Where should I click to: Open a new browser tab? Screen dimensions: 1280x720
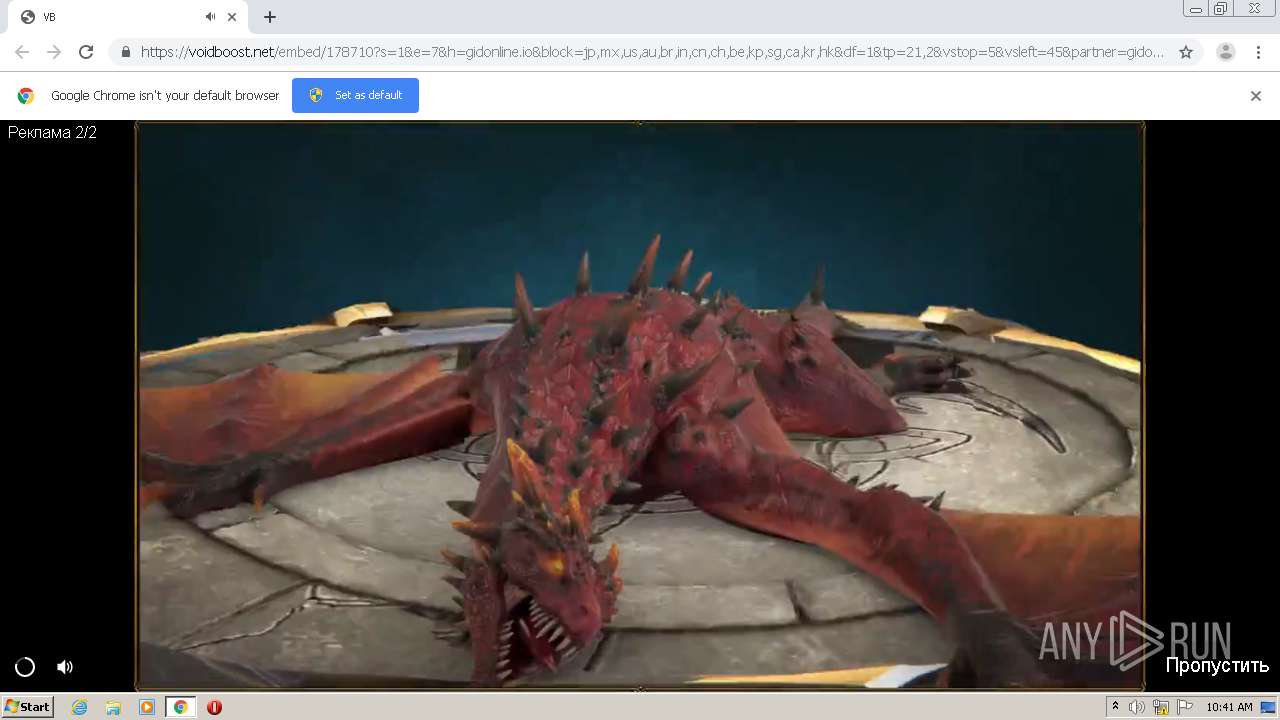click(270, 17)
